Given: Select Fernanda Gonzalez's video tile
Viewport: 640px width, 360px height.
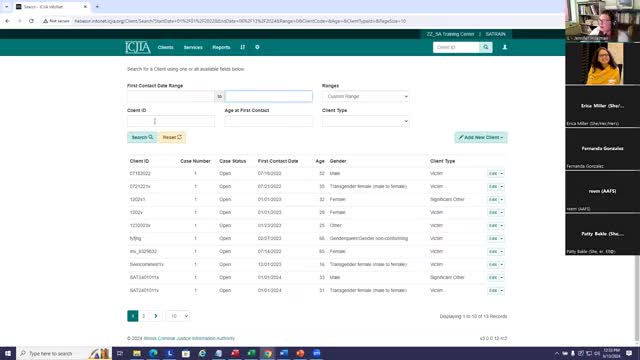Looking at the screenshot, I should click(x=602, y=149).
